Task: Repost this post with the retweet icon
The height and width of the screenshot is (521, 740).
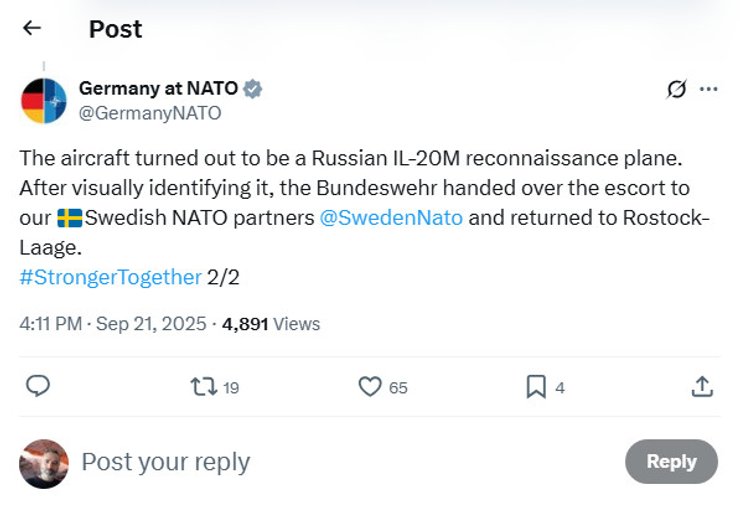Action: click(204, 386)
